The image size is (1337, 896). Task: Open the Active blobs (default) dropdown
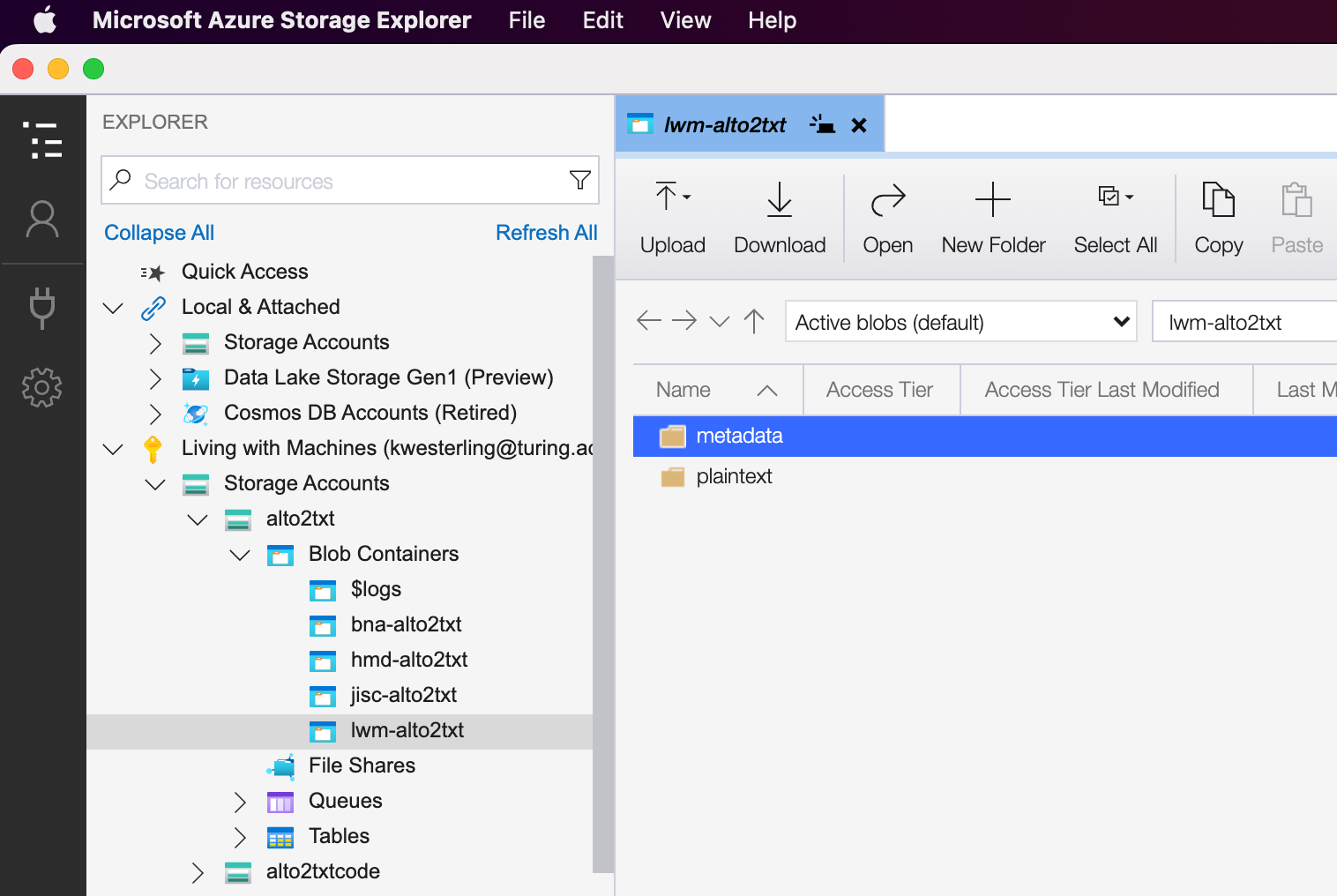[x=961, y=321]
